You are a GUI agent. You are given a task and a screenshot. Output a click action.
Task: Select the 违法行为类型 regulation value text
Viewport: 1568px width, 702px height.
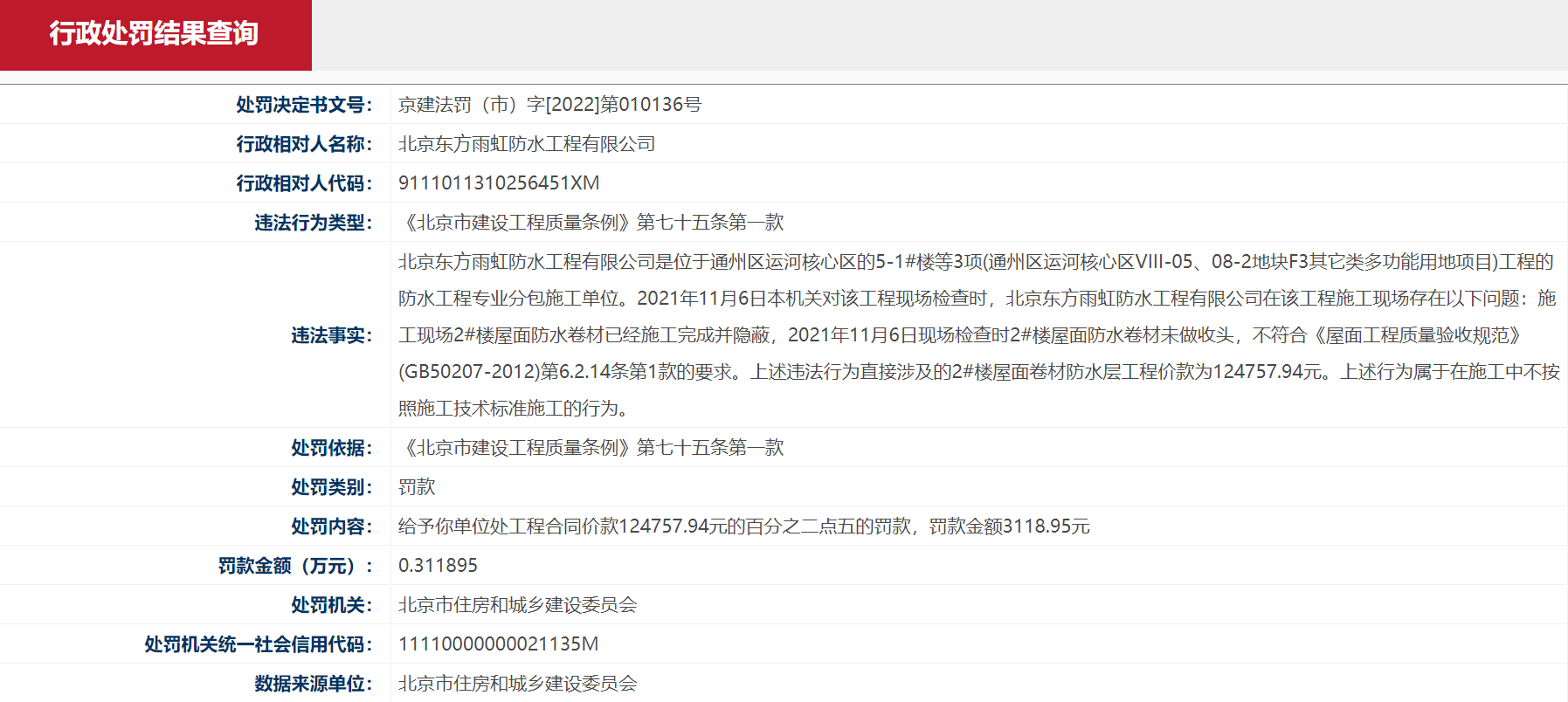coord(591,223)
